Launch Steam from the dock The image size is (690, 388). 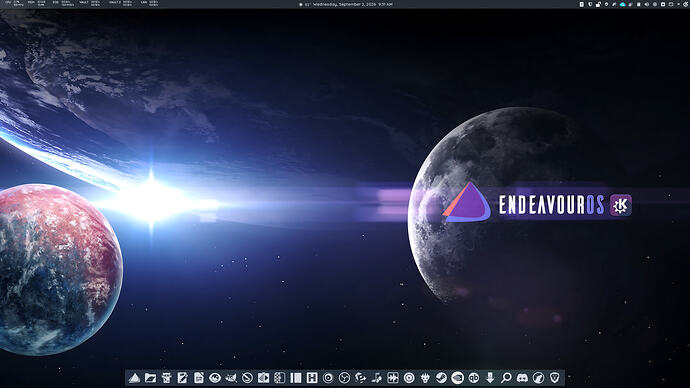point(441,377)
